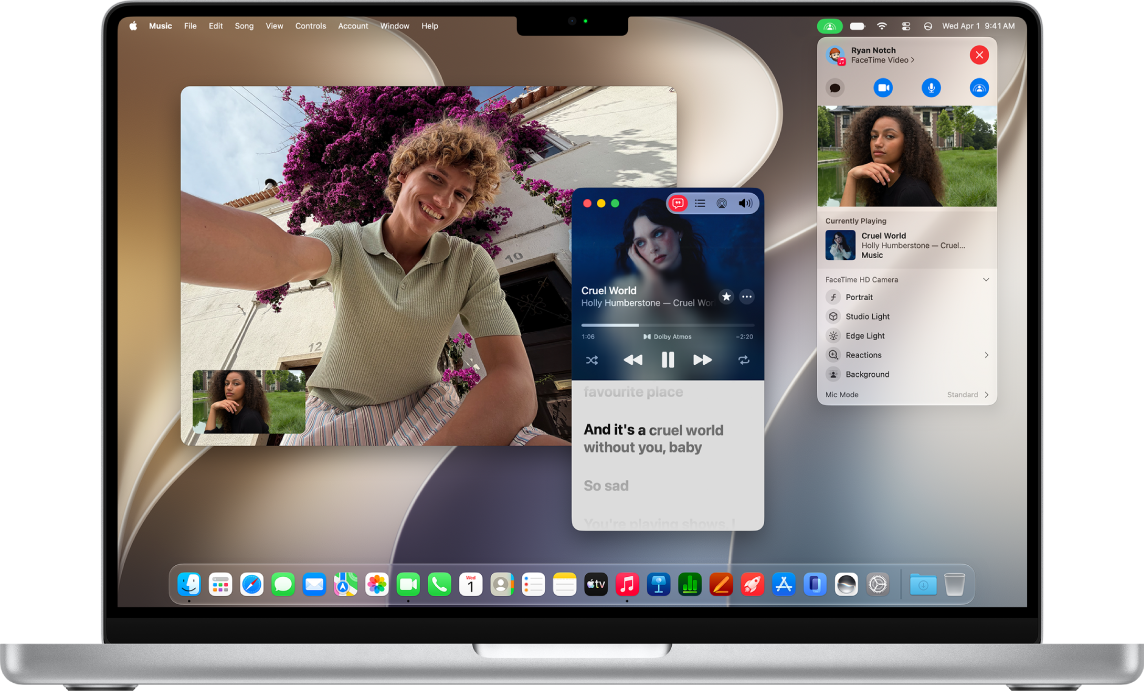Open Control Center from menu bar
Screen dimensions: 1144x692
point(905,26)
